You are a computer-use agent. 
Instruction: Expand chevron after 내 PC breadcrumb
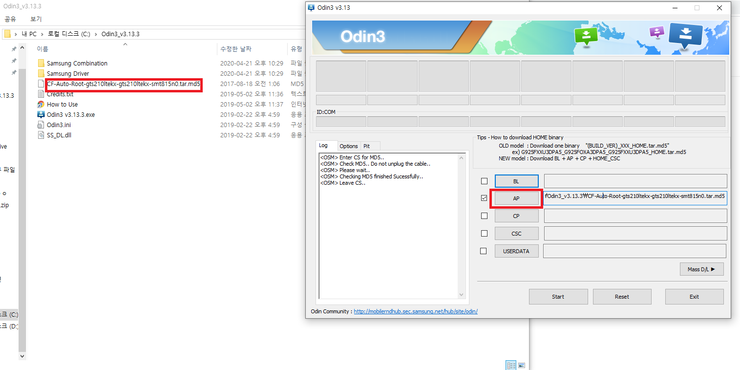pos(42,34)
